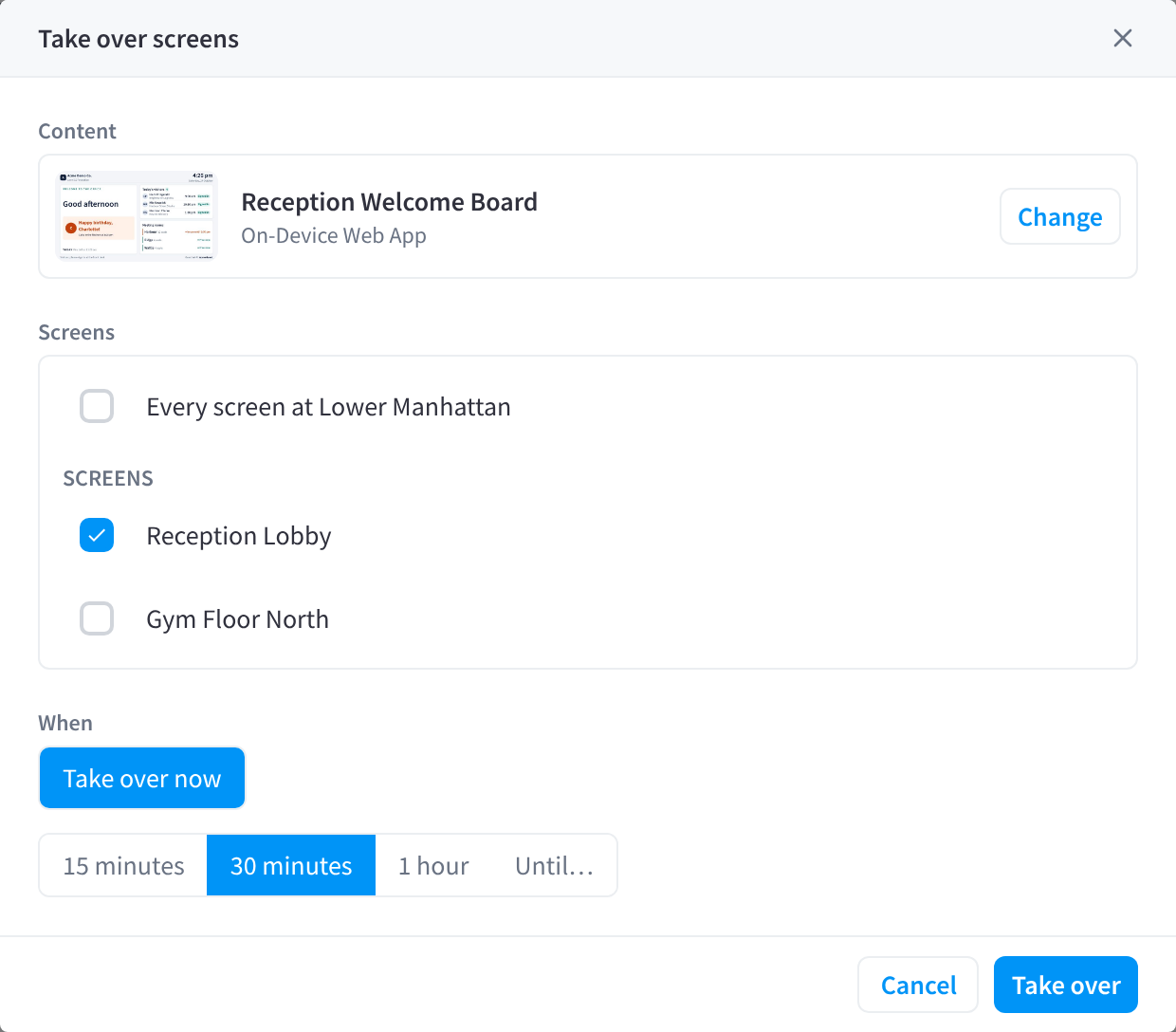Click the Change content button
The image size is (1176, 1032).
point(1060,216)
